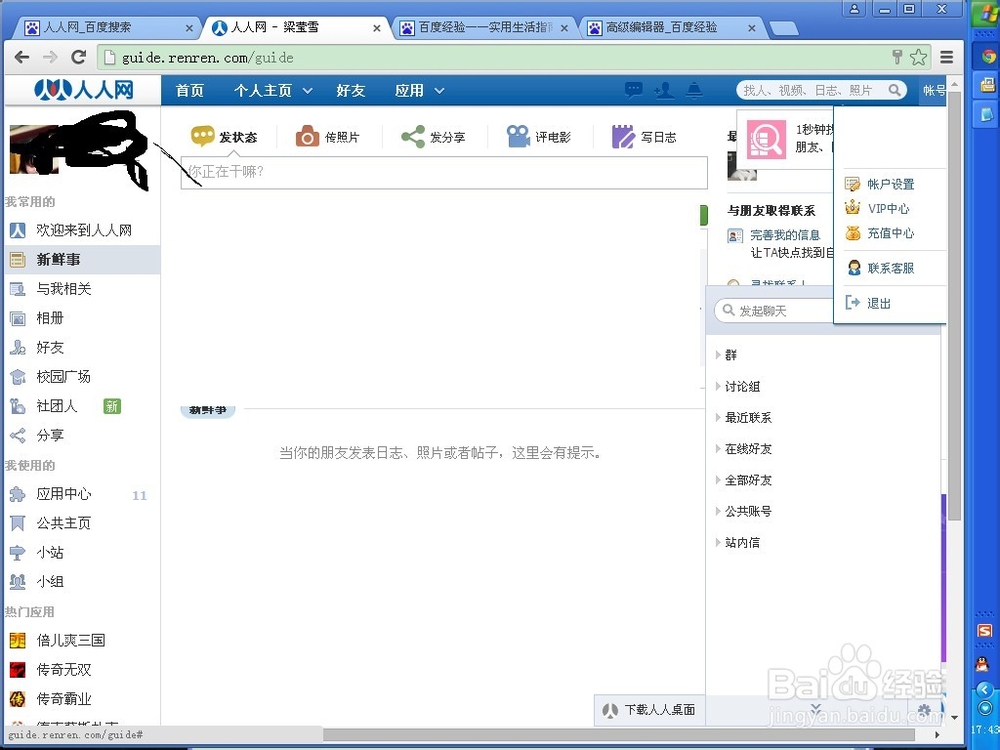Viewport: 1000px width, 750px height.
Task: Switch to 百度经验 实用生活指南 tab
Action: point(483,27)
